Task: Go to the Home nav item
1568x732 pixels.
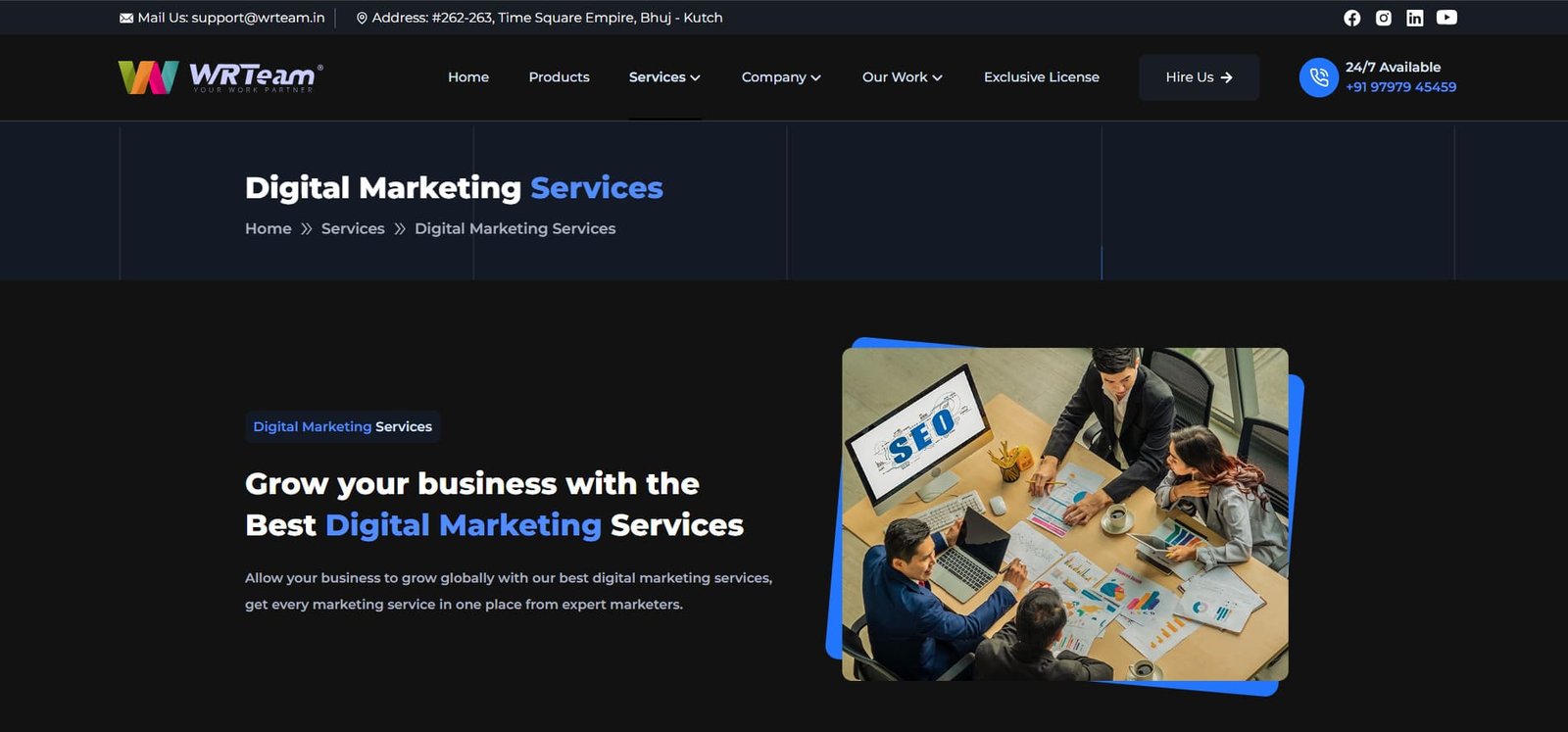Action: (468, 77)
